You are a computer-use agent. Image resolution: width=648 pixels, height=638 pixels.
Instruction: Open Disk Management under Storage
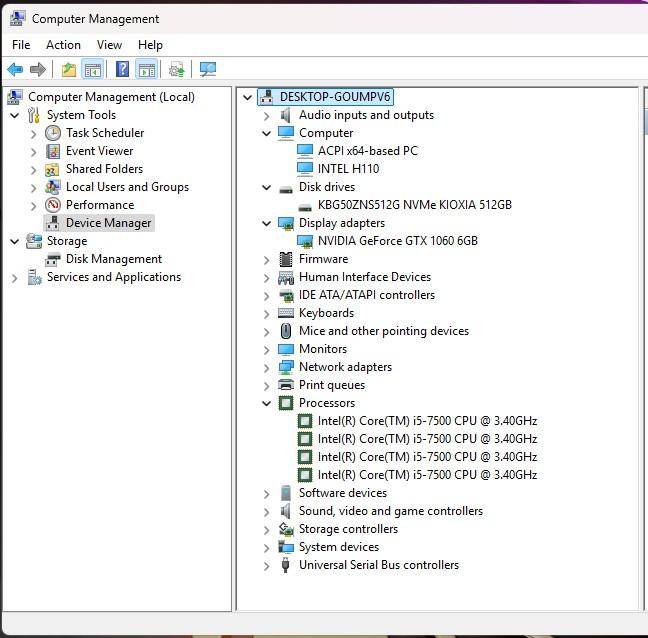114,259
